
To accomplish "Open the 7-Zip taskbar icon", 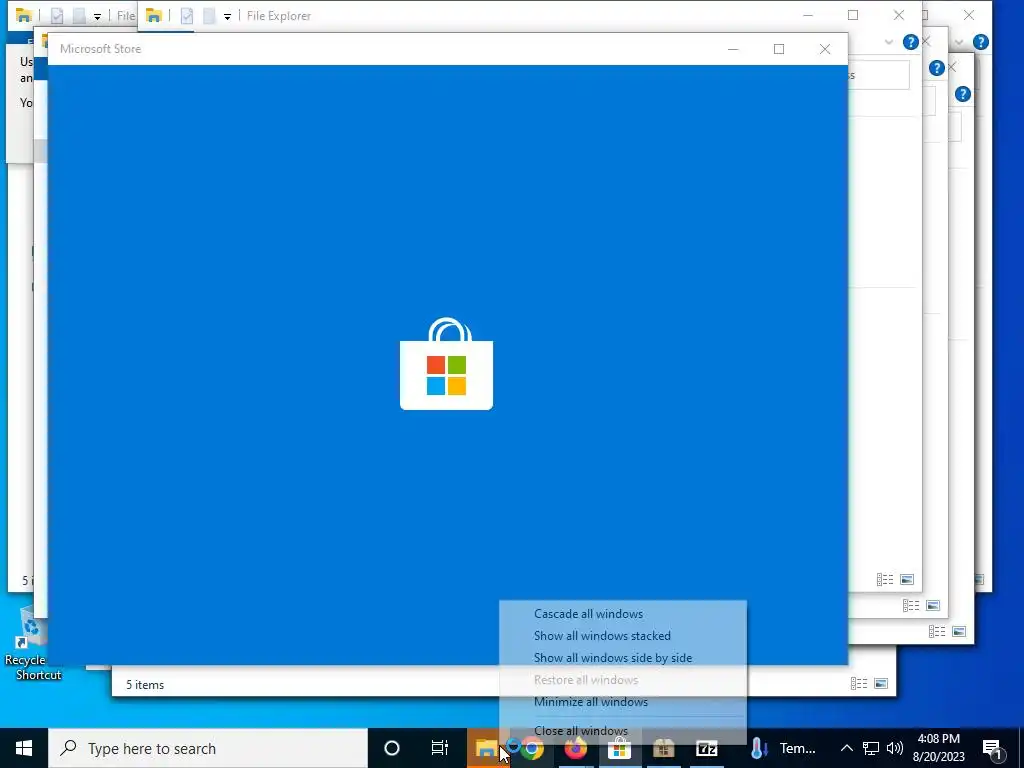I will [x=707, y=749].
